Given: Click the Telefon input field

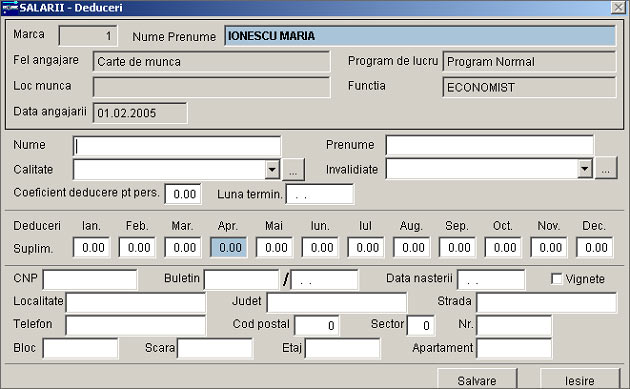Looking at the screenshot, I should 136,326.
